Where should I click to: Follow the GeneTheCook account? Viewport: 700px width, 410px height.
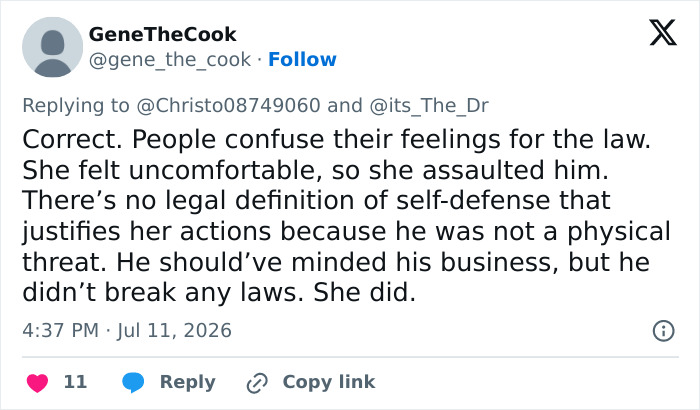[x=302, y=59]
